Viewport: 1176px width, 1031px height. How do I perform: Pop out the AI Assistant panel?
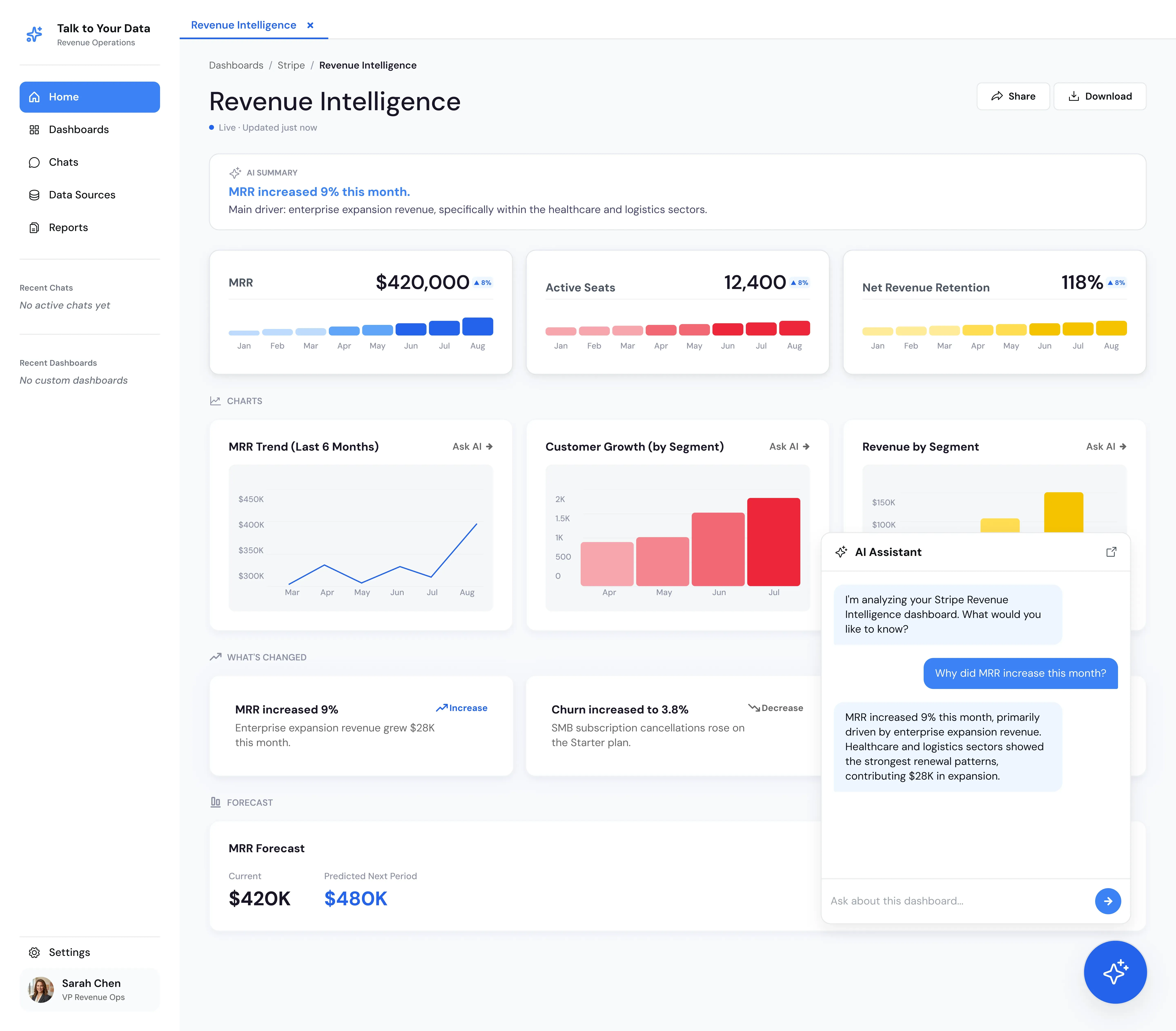point(1111,552)
